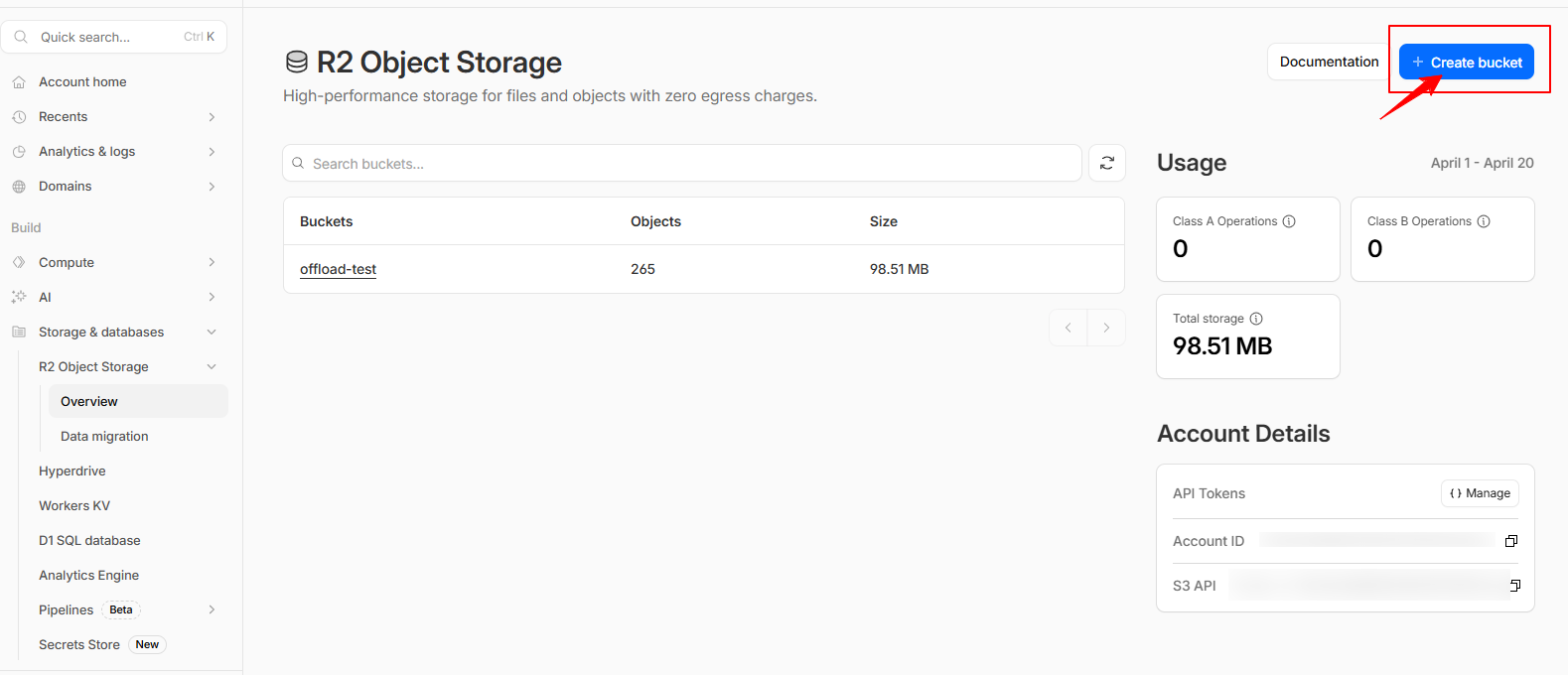Click the Account home house icon
1568x675 pixels.
click(x=19, y=82)
